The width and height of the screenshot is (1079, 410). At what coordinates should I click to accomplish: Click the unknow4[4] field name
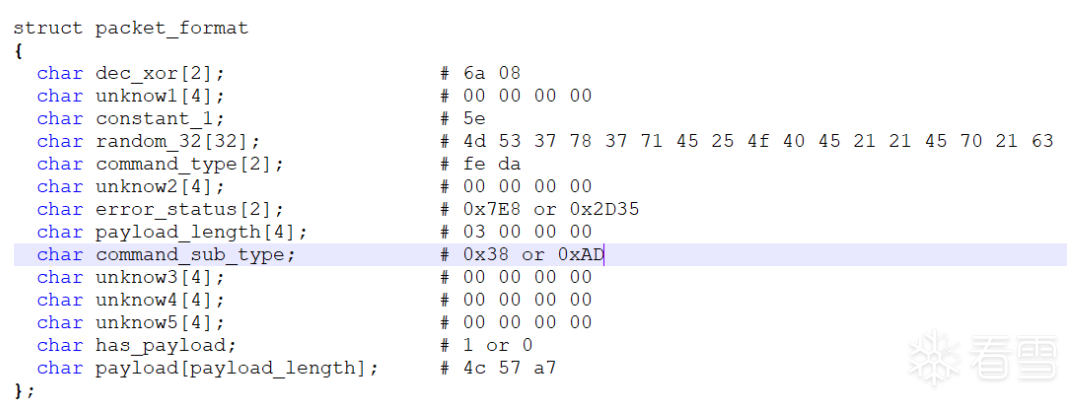pyautogui.click(x=160, y=300)
